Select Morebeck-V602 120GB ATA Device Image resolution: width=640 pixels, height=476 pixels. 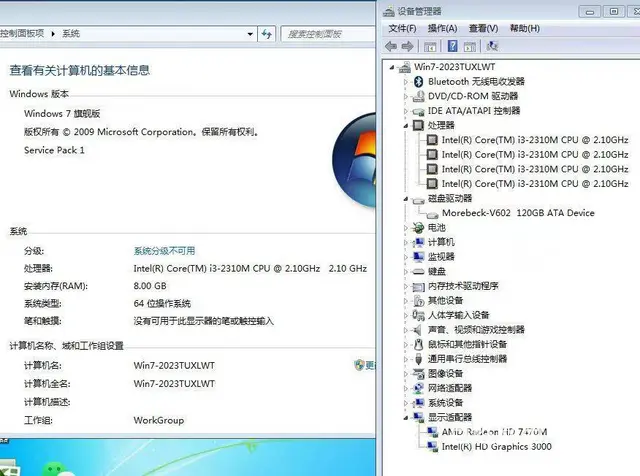point(518,213)
